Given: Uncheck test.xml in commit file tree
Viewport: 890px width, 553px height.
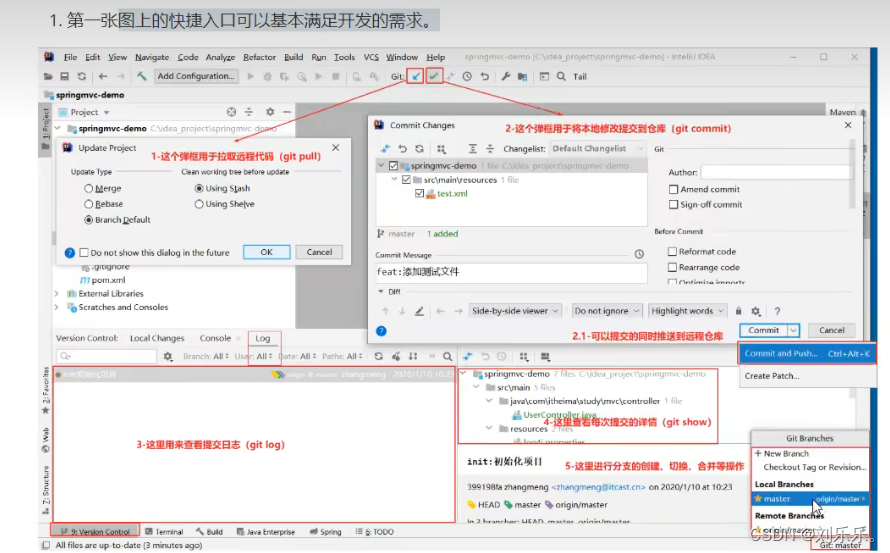Looking at the screenshot, I should [x=419, y=194].
